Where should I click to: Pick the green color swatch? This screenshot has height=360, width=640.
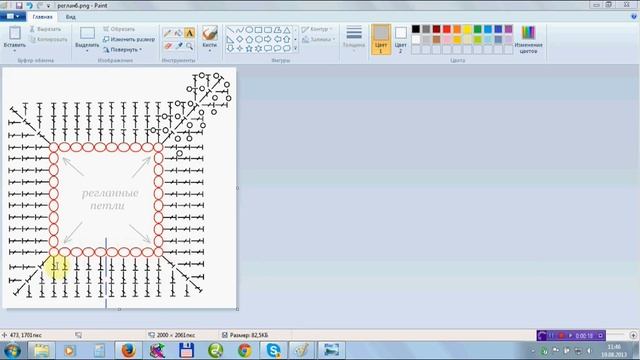(478, 29)
